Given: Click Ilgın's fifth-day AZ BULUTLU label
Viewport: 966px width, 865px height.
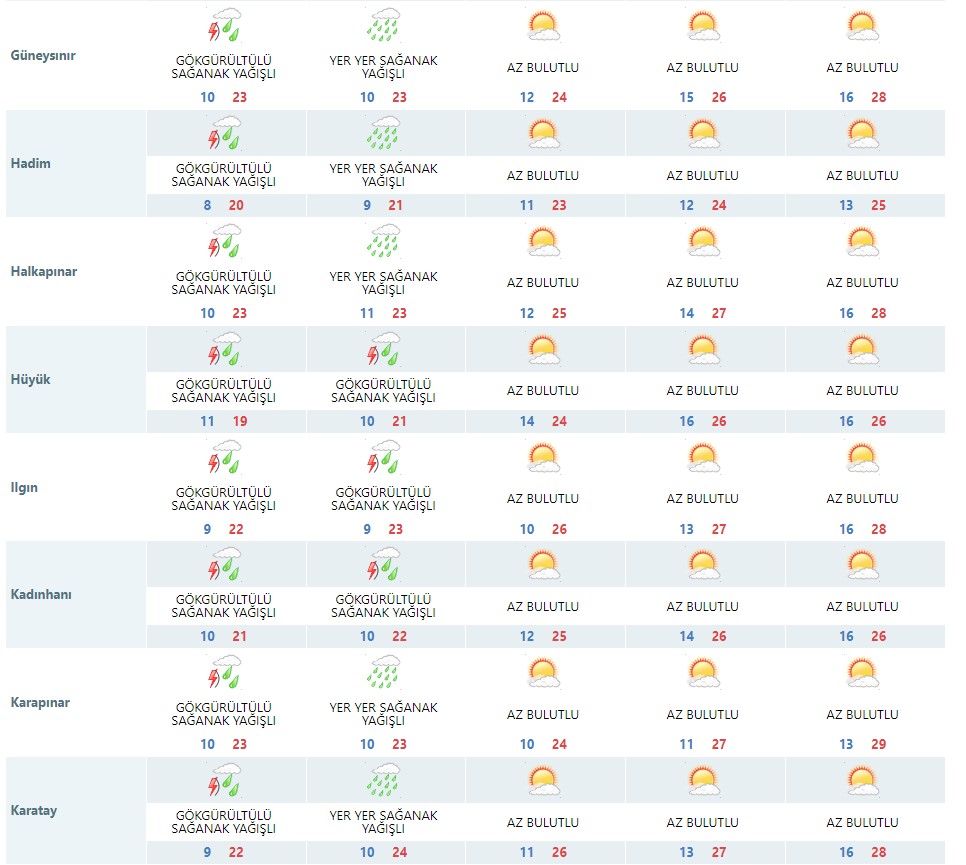Looking at the screenshot, I should (x=862, y=498).
